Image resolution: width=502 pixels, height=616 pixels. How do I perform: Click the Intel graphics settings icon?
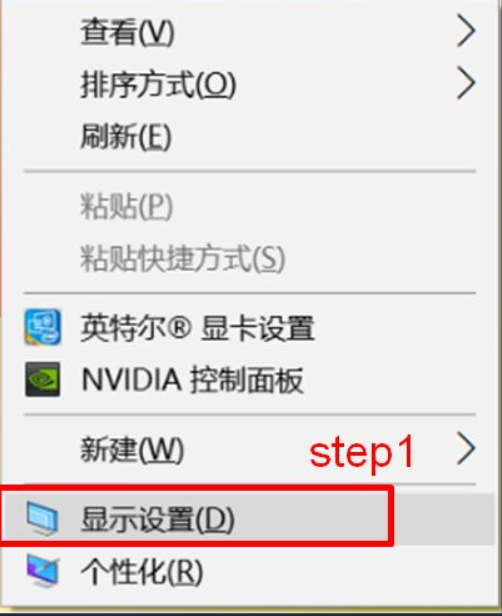42,327
